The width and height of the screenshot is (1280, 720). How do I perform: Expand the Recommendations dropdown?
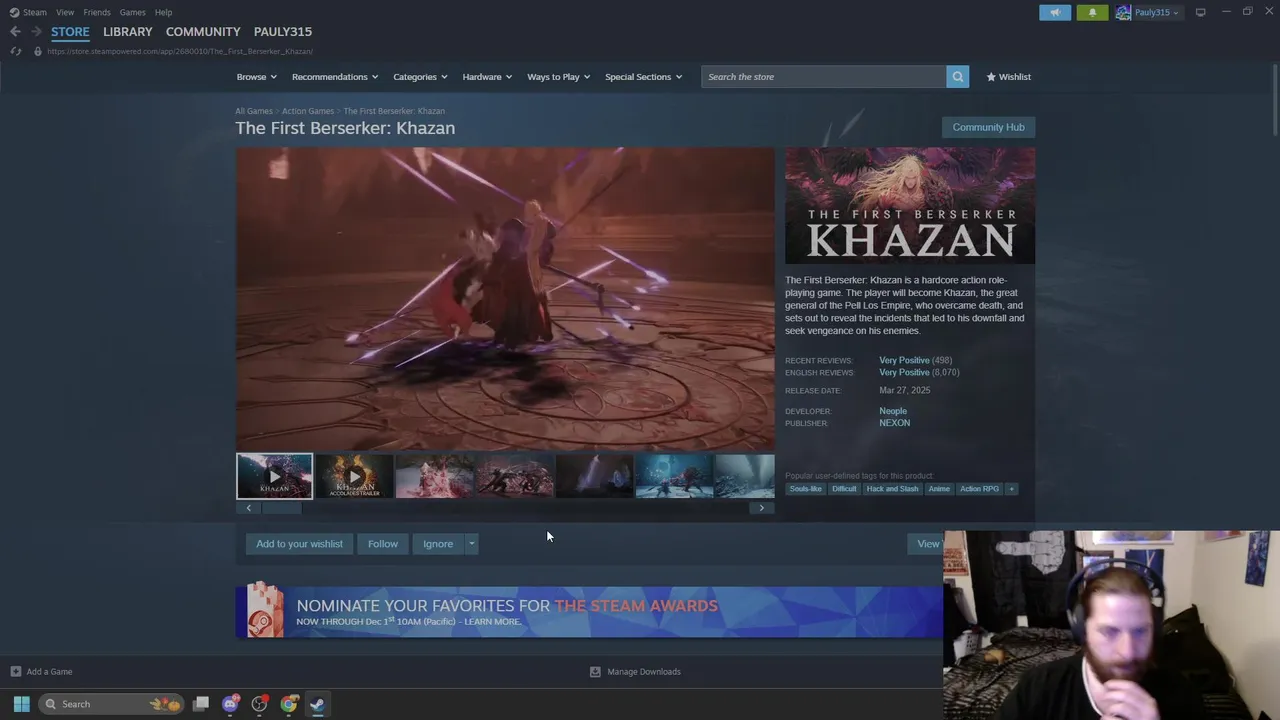tap(335, 77)
